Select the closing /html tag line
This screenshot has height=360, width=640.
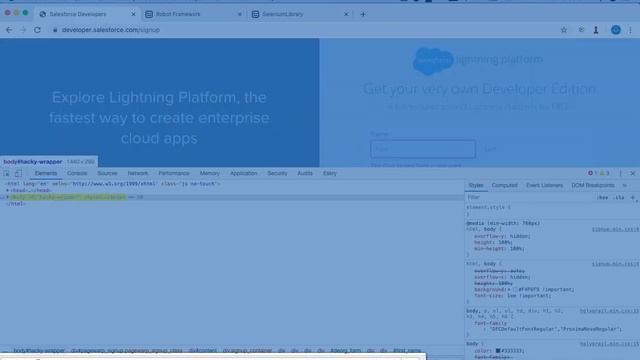(x=16, y=204)
